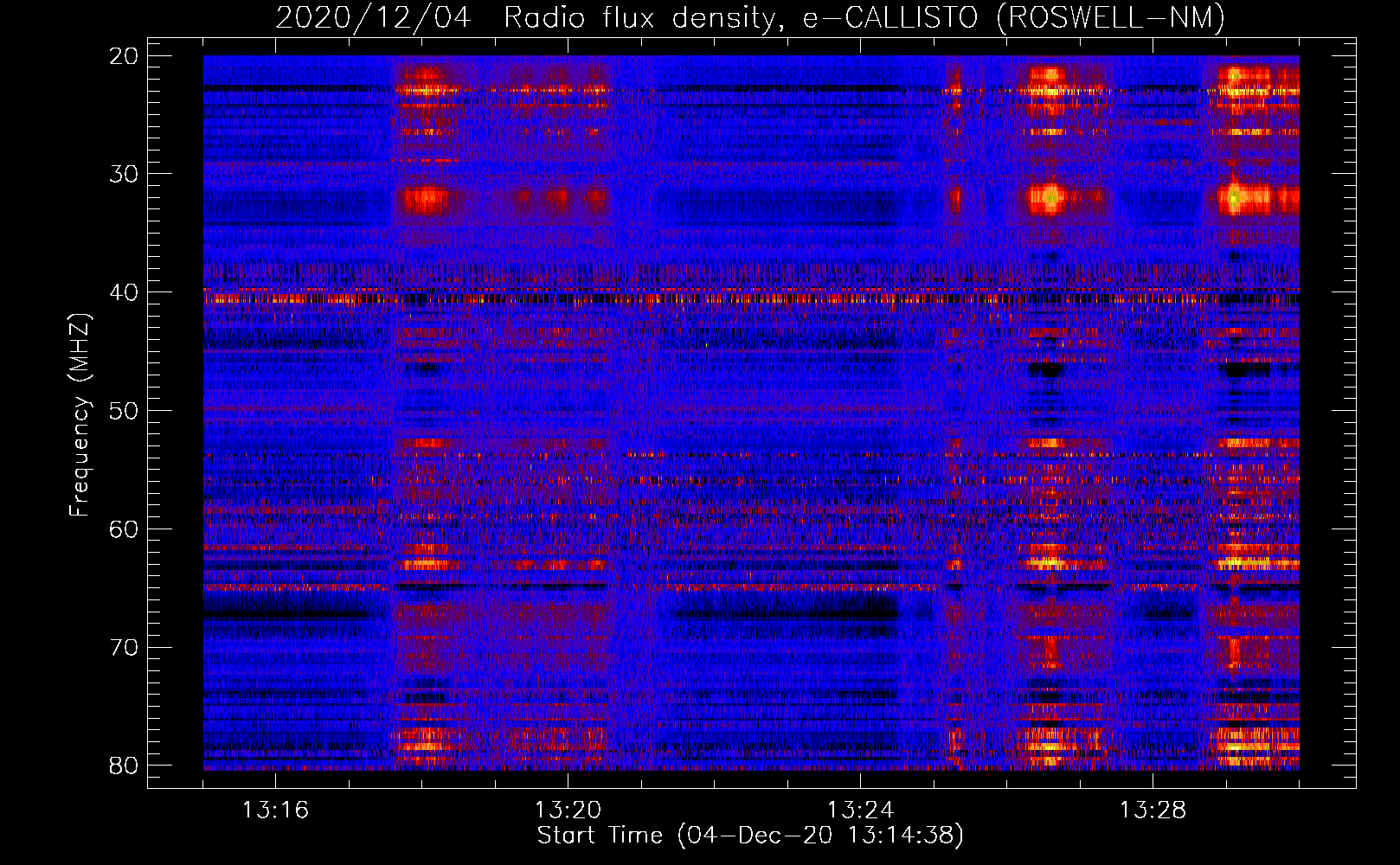Click the 13:16 time tick label
The height and width of the screenshot is (865, 1400).
pos(275,811)
